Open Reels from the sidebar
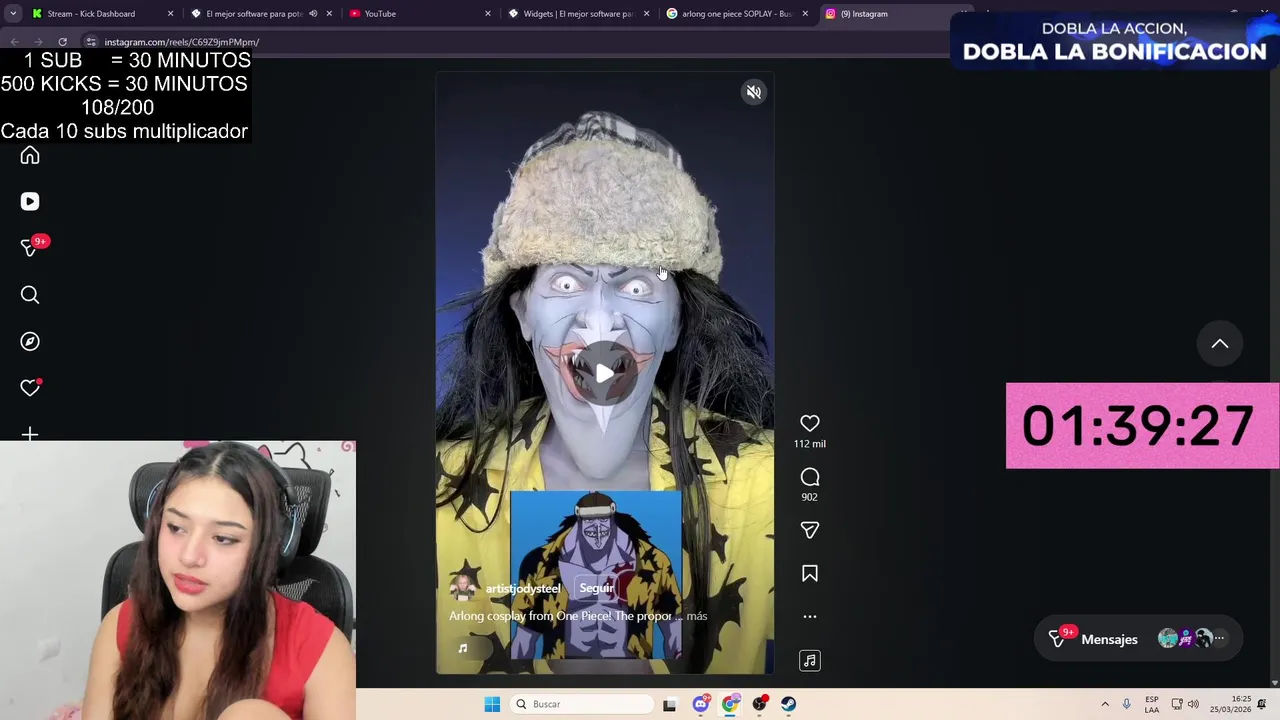Image resolution: width=1280 pixels, height=720 pixels. [x=30, y=201]
